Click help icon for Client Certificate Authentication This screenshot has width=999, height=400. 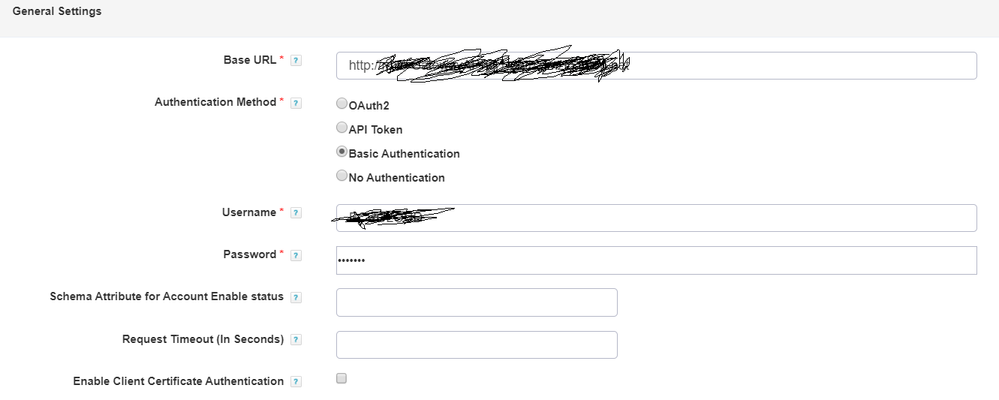point(296,382)
